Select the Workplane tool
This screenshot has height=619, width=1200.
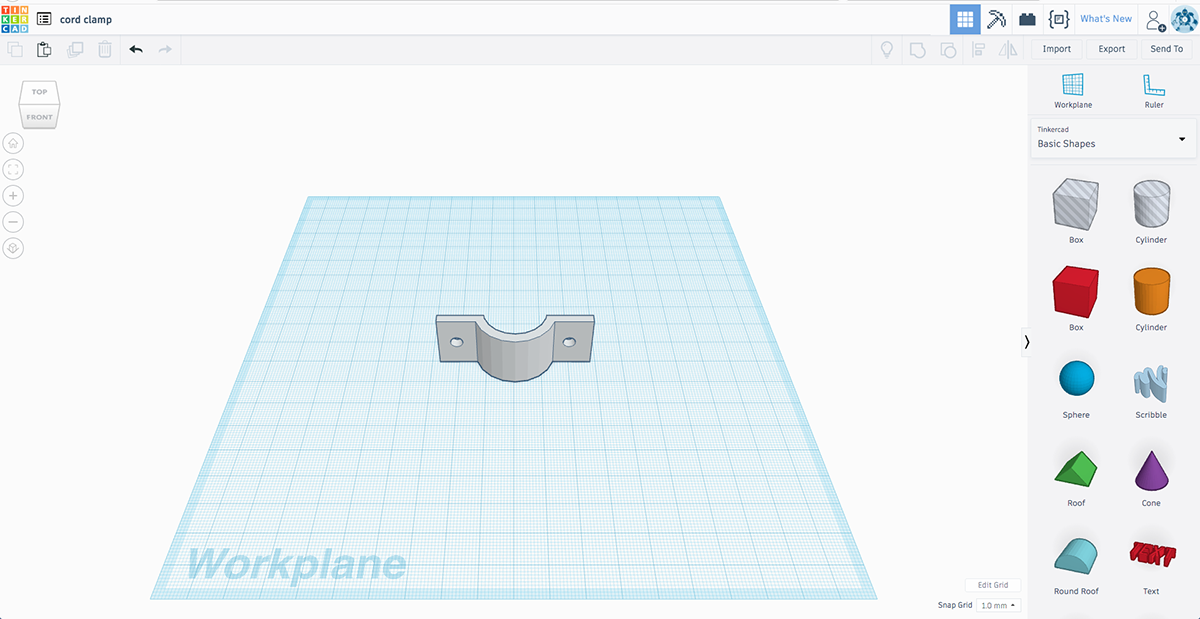1073,90
